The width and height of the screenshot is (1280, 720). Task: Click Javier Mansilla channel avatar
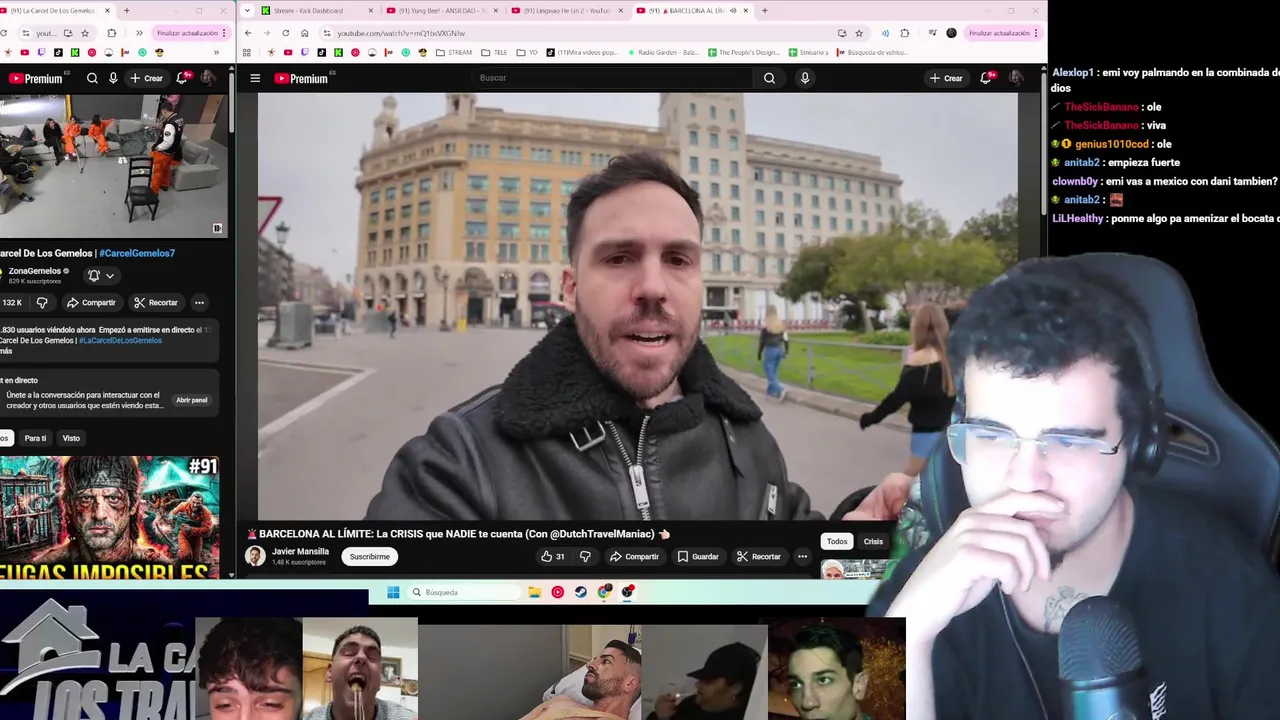coord(255,556)
